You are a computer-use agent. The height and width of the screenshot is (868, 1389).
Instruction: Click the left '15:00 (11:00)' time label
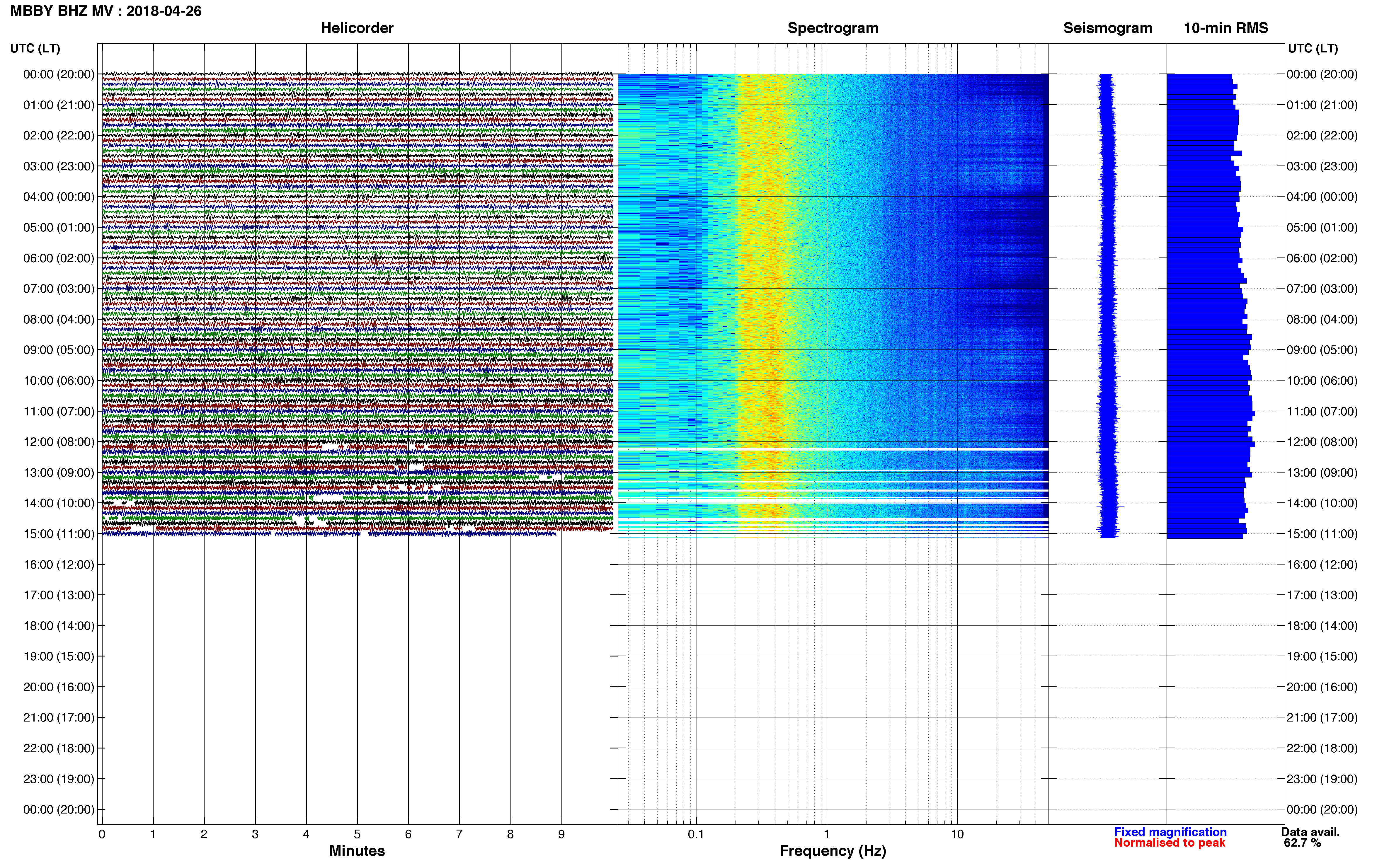click(59, 533)
